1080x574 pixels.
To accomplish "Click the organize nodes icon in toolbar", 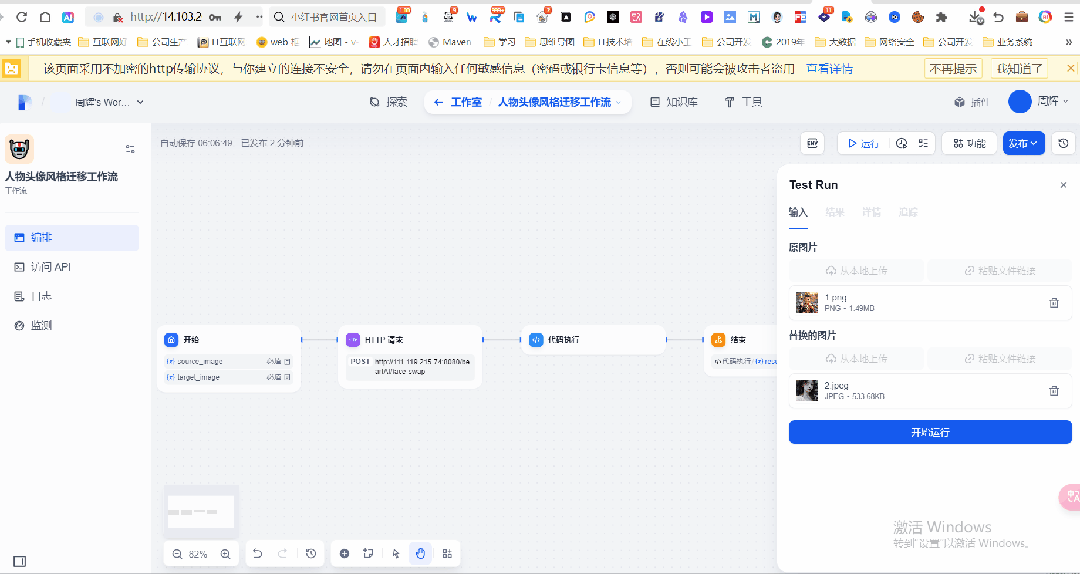I will tap(447, 553).
